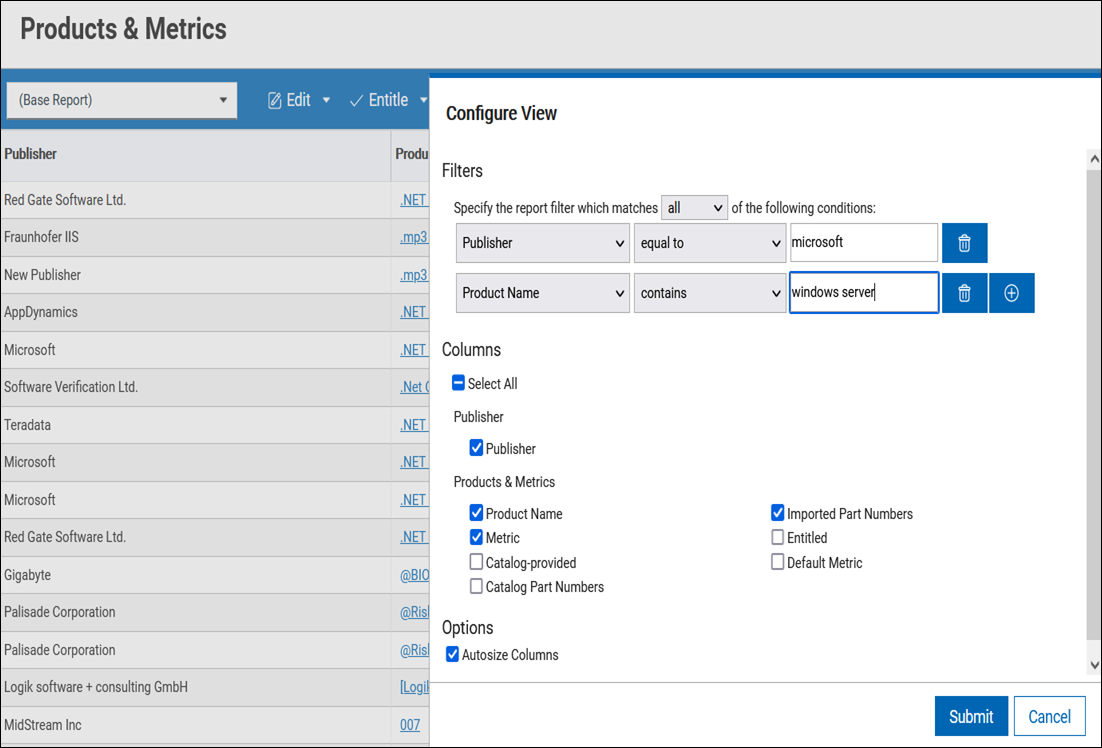Delete the Product Name filter row with trash icon
This screenshot has width=1102, height=748.
tap(964, 293)
